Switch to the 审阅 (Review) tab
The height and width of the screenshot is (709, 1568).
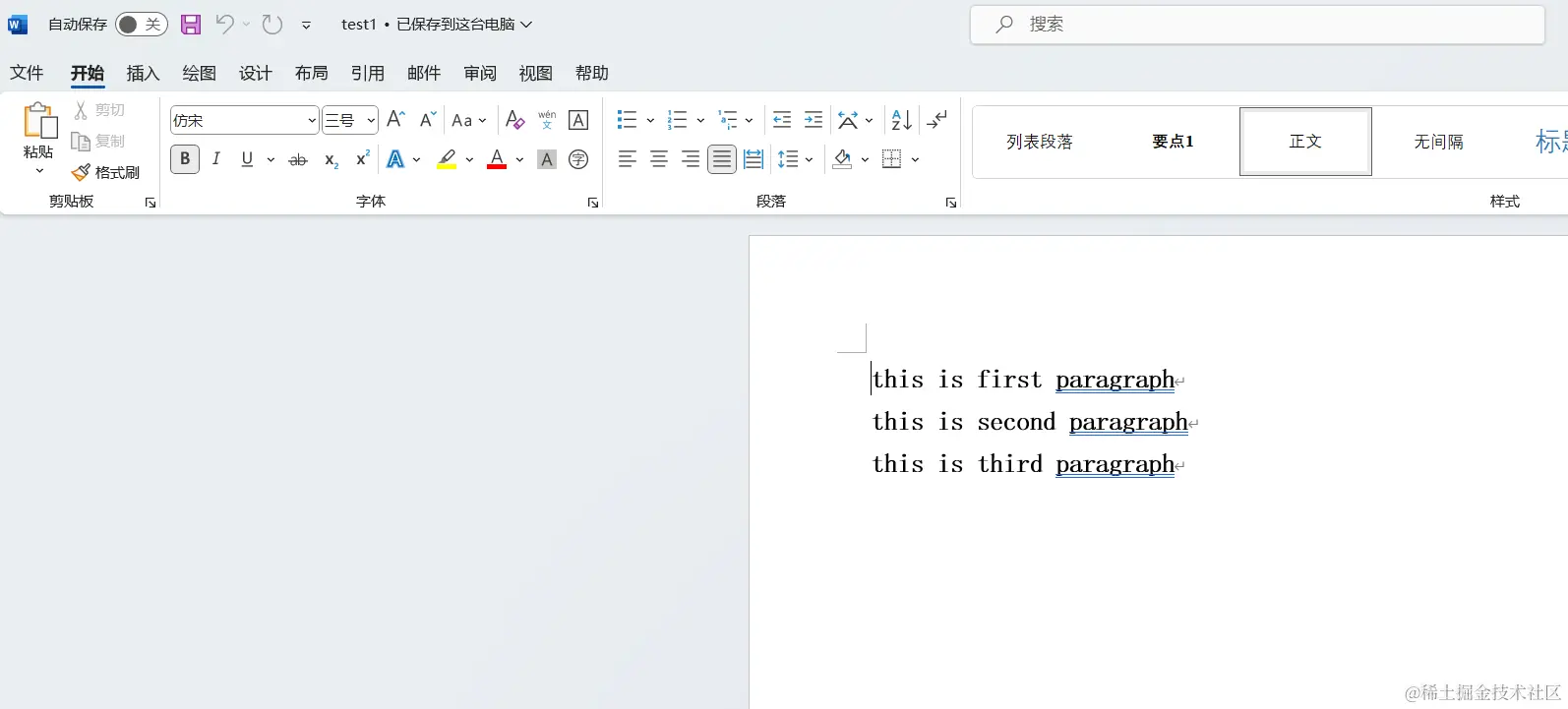pyautogui.click(x=480, y=73)
